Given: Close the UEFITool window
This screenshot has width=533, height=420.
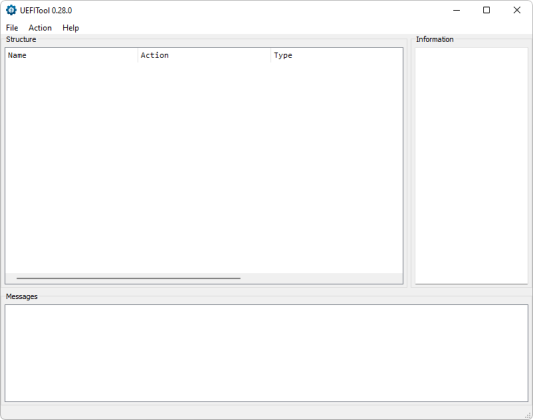Looking at the screenshot, I should [517, 10].
